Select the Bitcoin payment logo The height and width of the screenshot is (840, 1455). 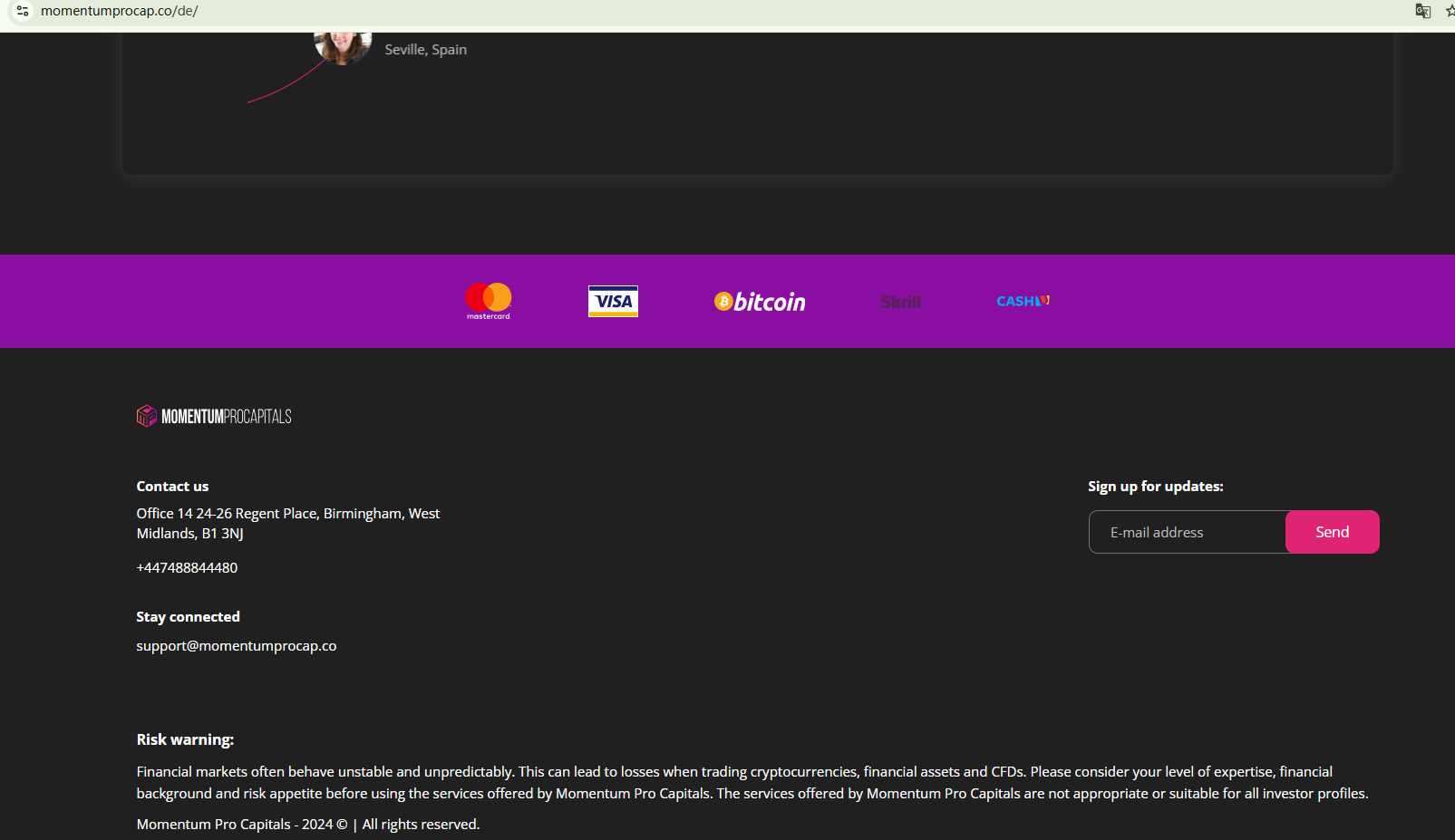[x=760, y=302]
